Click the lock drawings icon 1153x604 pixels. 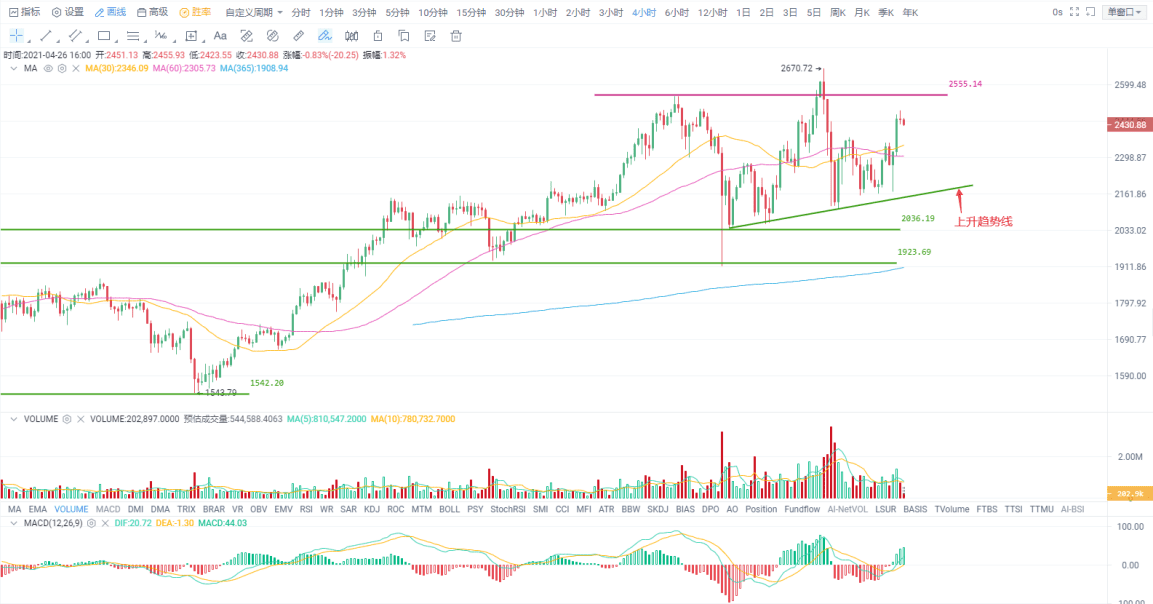[378, 35]
